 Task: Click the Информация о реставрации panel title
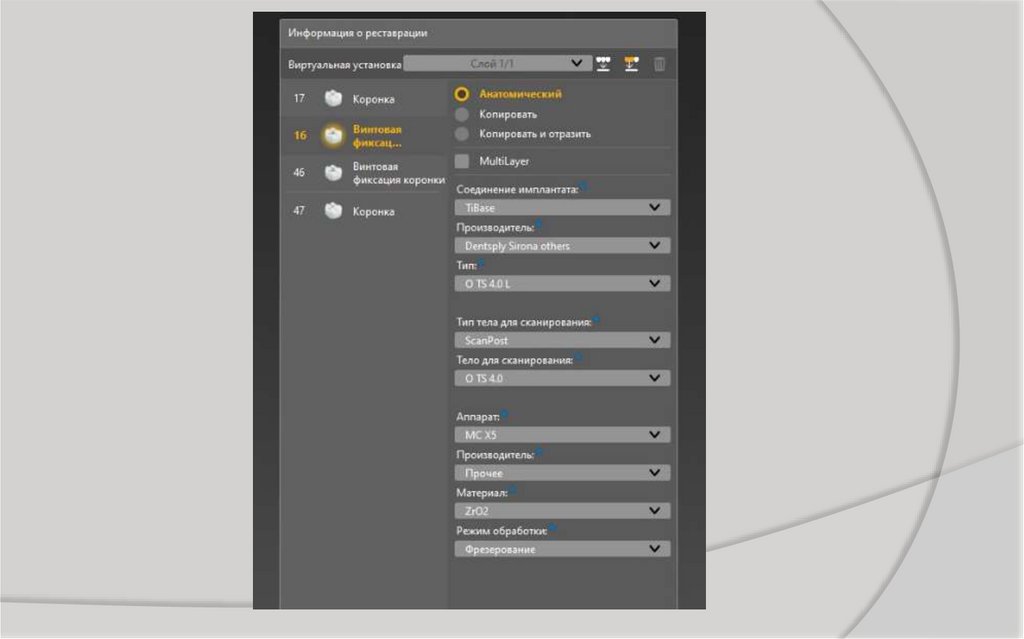357,33
